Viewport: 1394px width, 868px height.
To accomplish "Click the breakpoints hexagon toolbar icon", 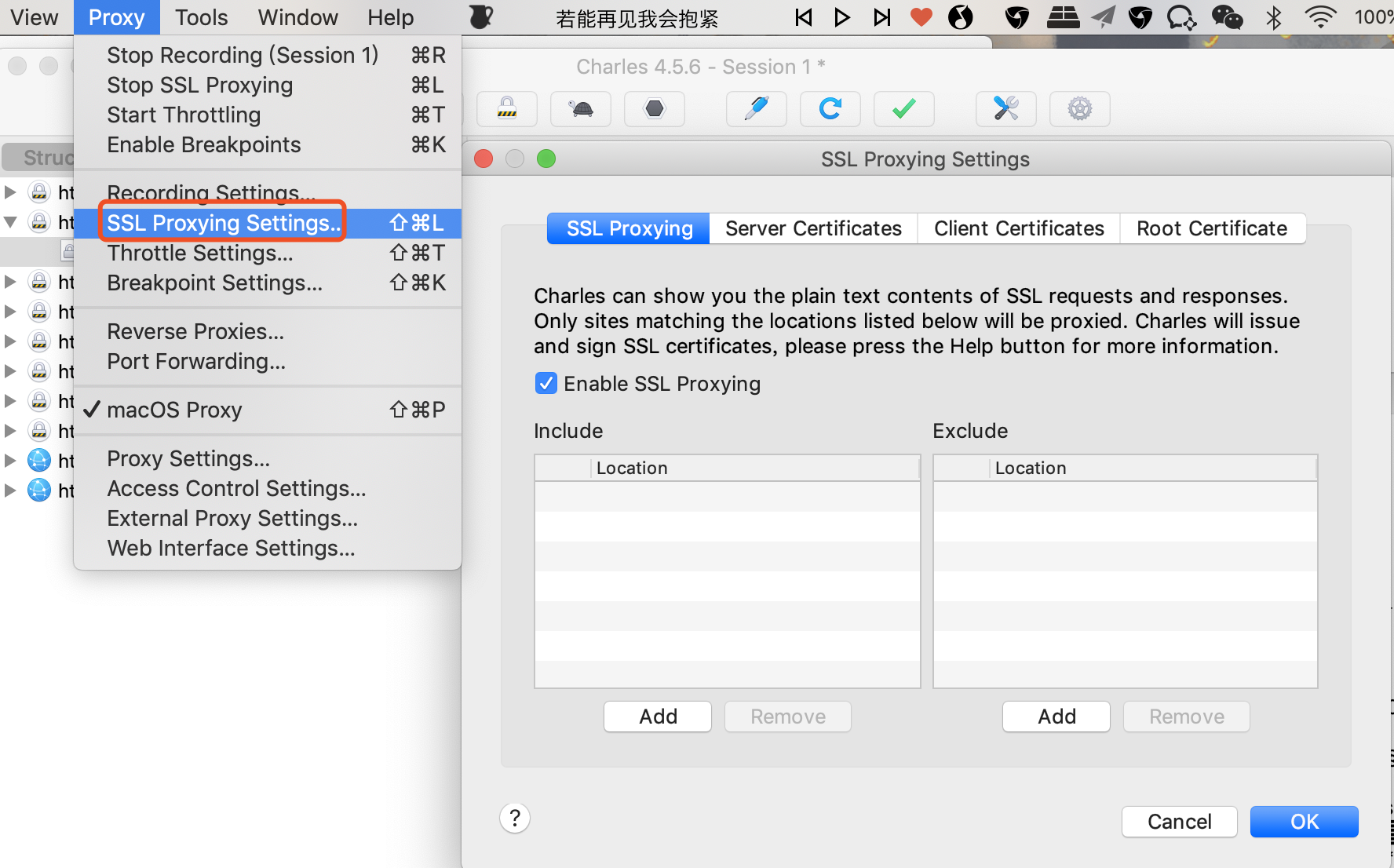I will 655,108.
